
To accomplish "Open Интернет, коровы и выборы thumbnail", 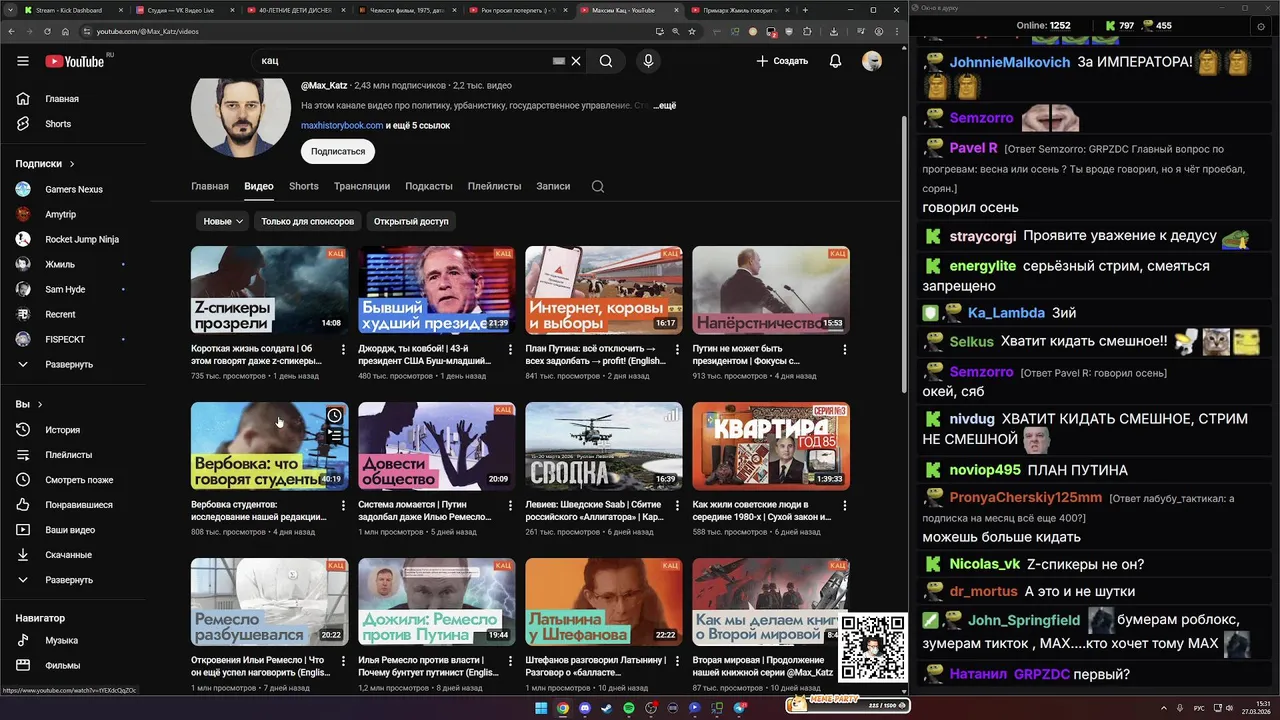I will [604, 290].
